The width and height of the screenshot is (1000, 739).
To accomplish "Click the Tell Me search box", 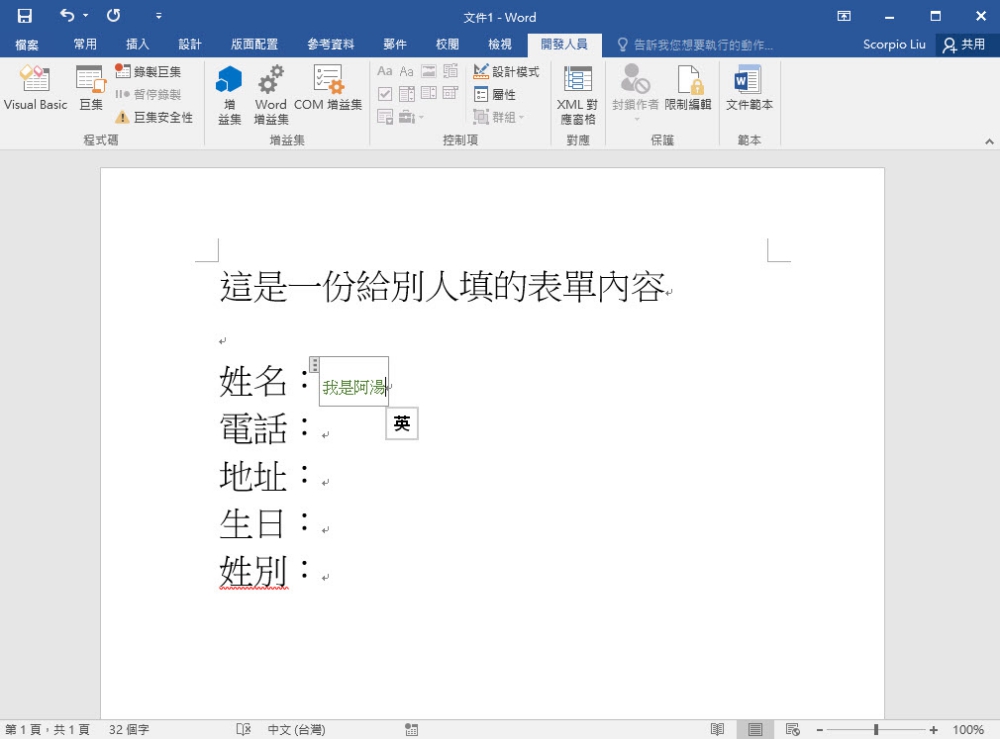I will click(695, 45).
